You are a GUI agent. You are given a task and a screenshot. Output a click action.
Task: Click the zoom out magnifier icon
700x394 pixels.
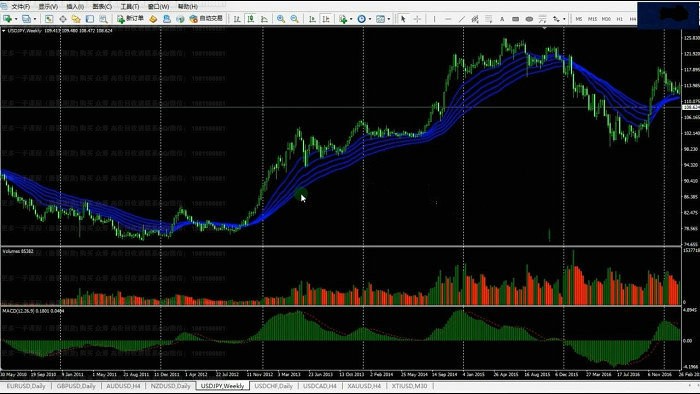click(x=295, y=19)
